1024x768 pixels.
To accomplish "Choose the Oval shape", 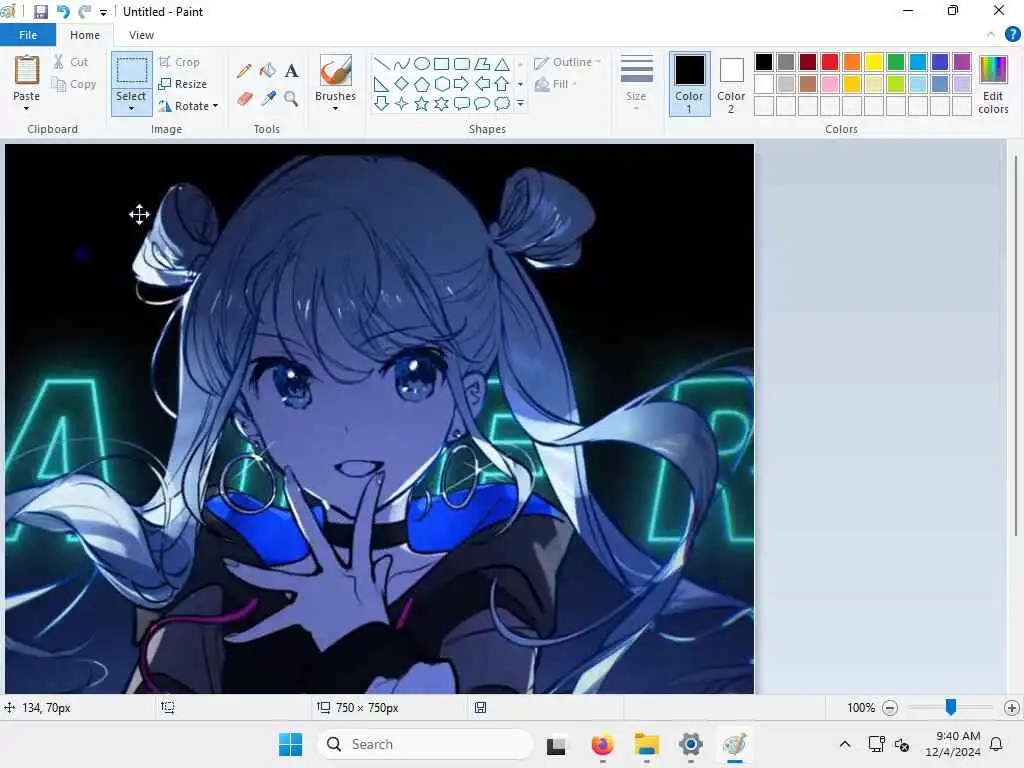I will [x=422, y=63].
